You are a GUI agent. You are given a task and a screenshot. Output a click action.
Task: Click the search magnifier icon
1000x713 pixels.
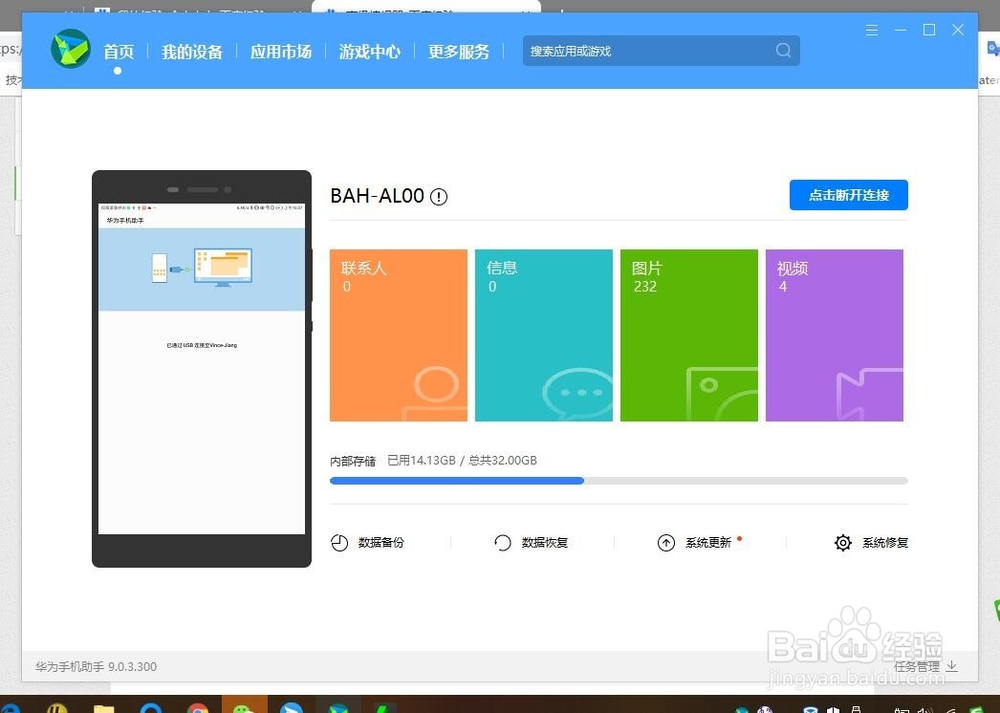click(x=783, y=50)
